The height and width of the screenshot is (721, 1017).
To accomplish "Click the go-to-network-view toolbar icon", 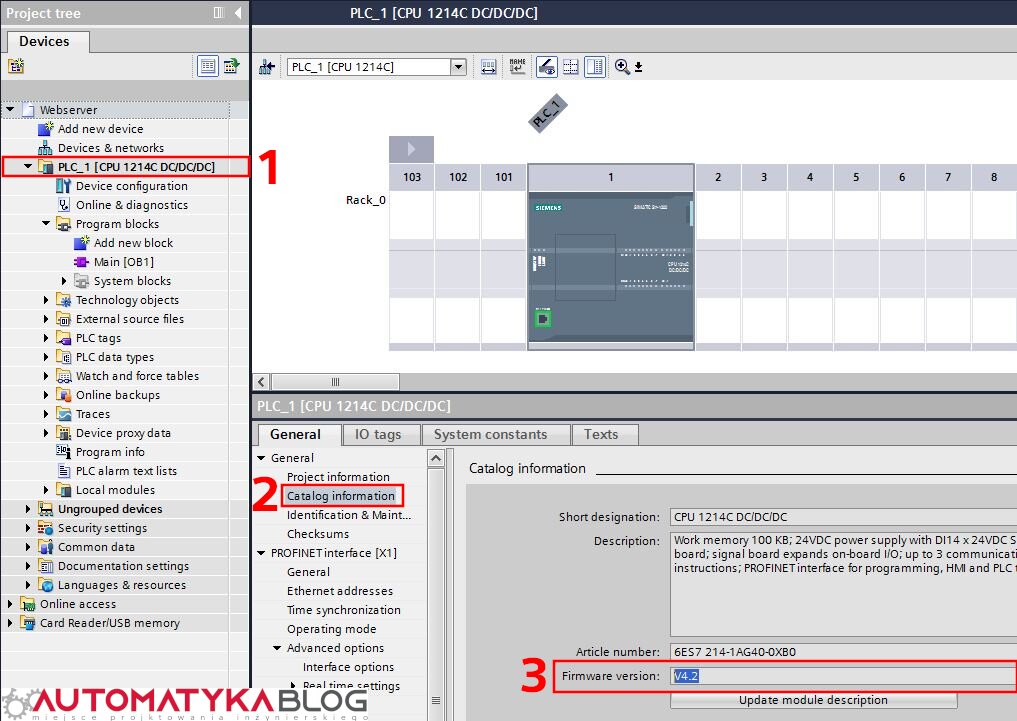I will (x=267, y=67).
